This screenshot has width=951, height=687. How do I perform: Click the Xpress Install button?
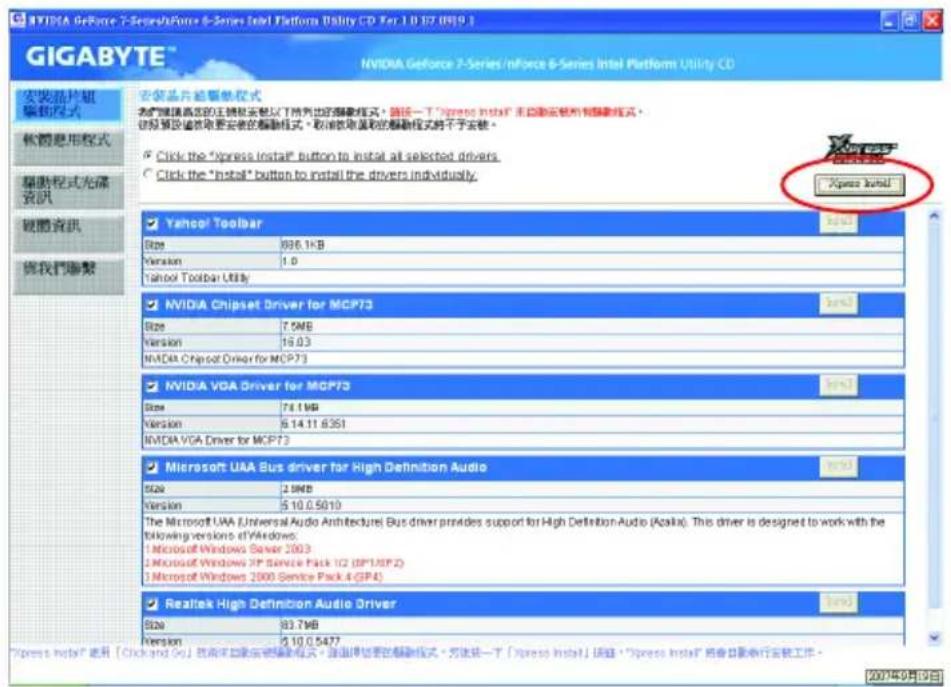(x=859, y=184)
